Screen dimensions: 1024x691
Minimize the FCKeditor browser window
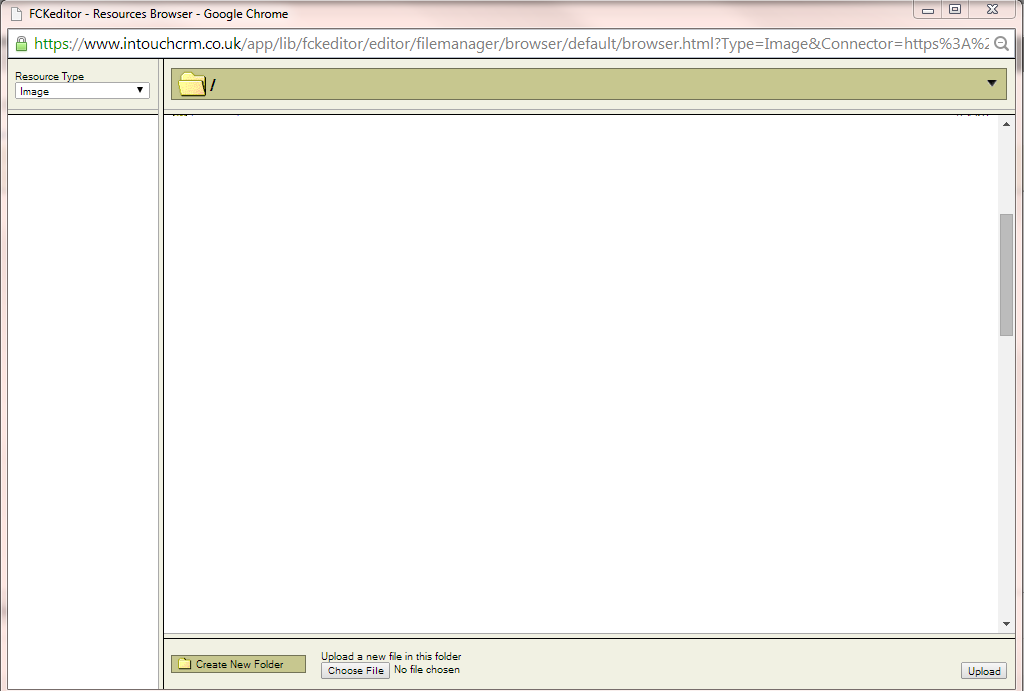[x=927, y=10]
